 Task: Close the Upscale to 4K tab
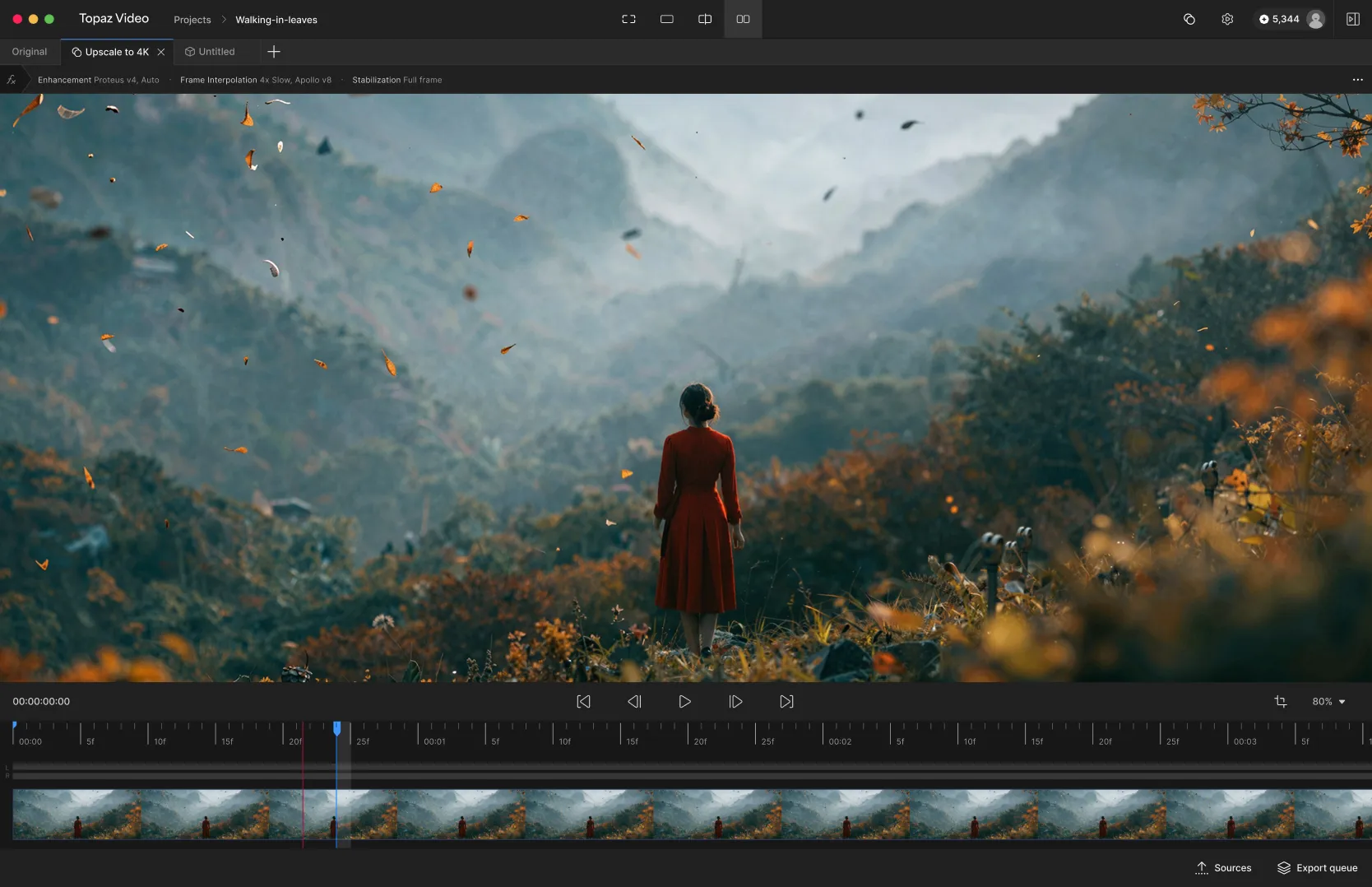[161, 52]
